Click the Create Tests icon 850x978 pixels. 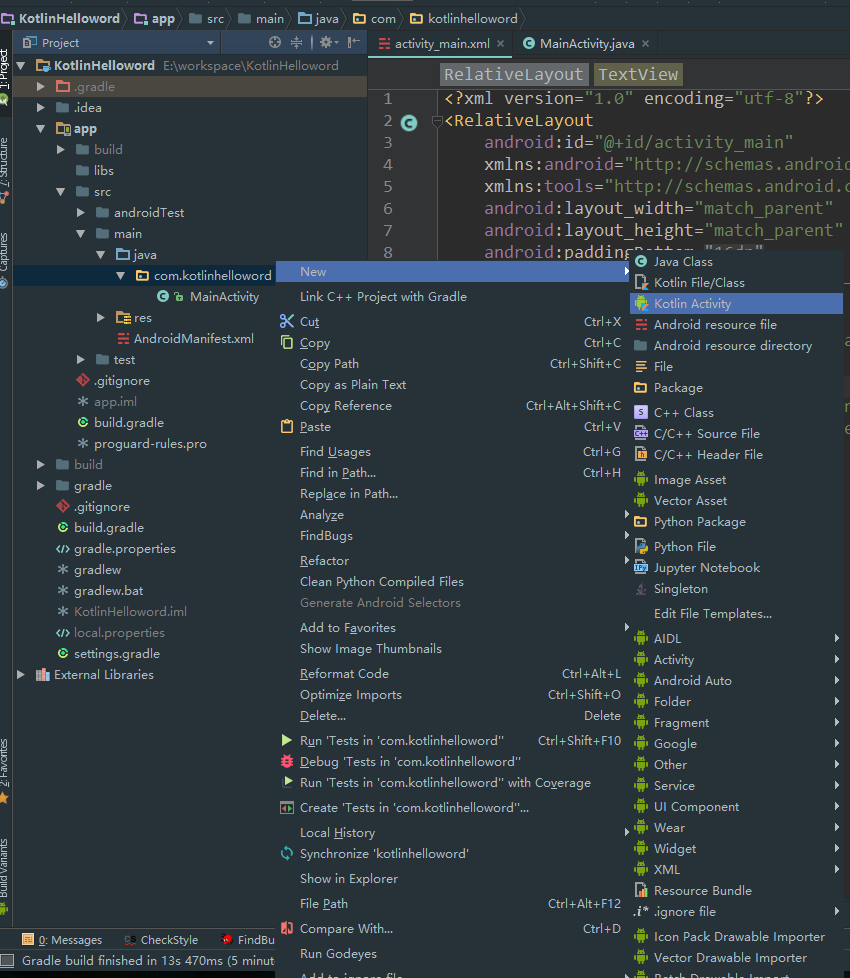coord(287,808)
